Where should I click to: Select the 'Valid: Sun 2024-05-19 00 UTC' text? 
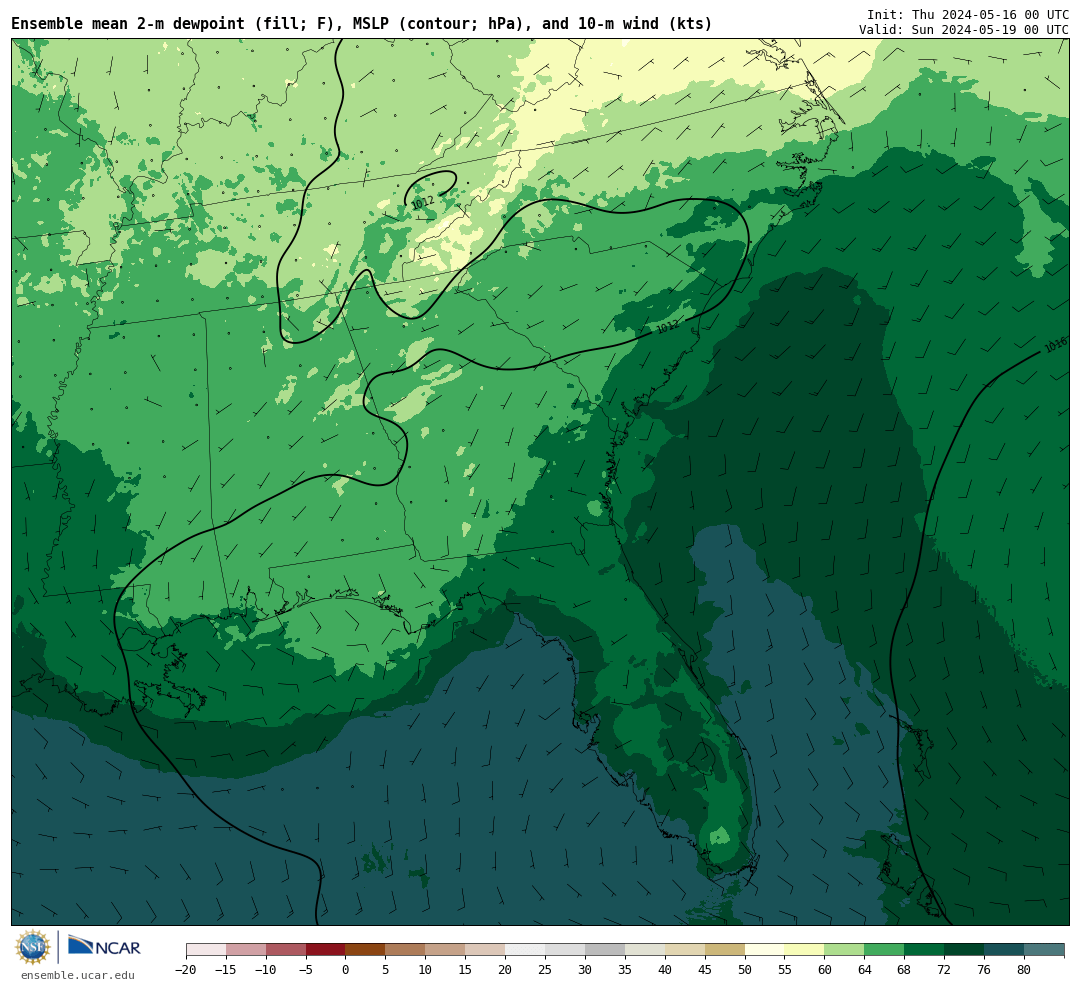point(964,30)
